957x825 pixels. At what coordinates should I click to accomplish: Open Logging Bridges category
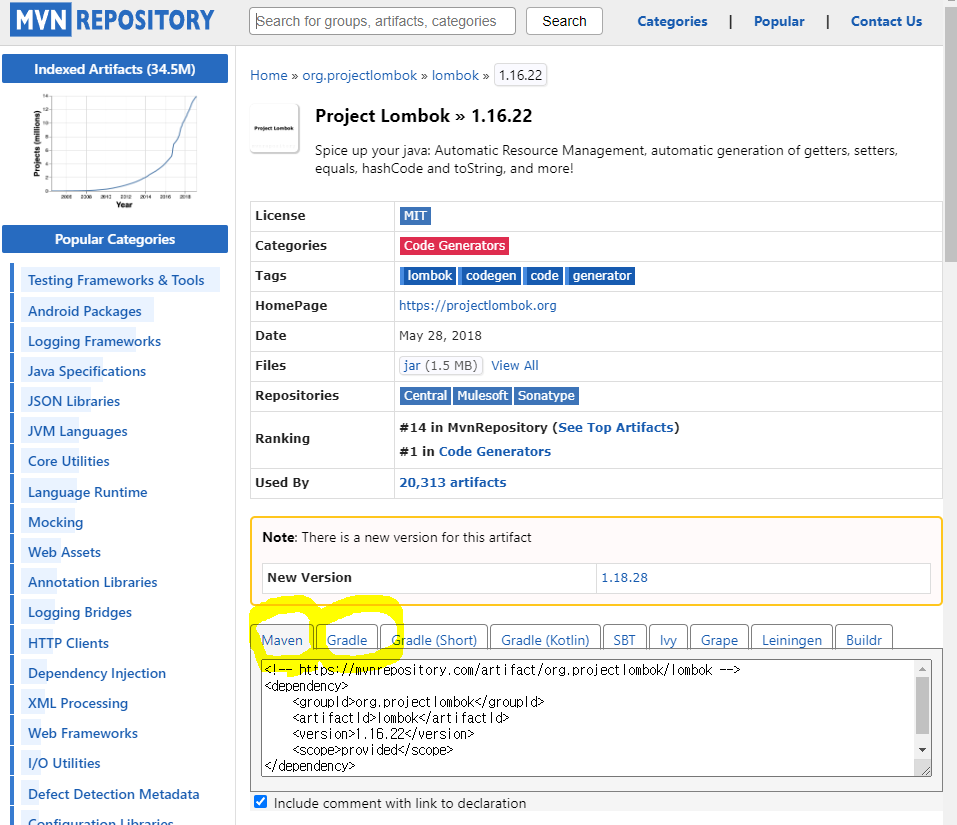pos(80,612)
